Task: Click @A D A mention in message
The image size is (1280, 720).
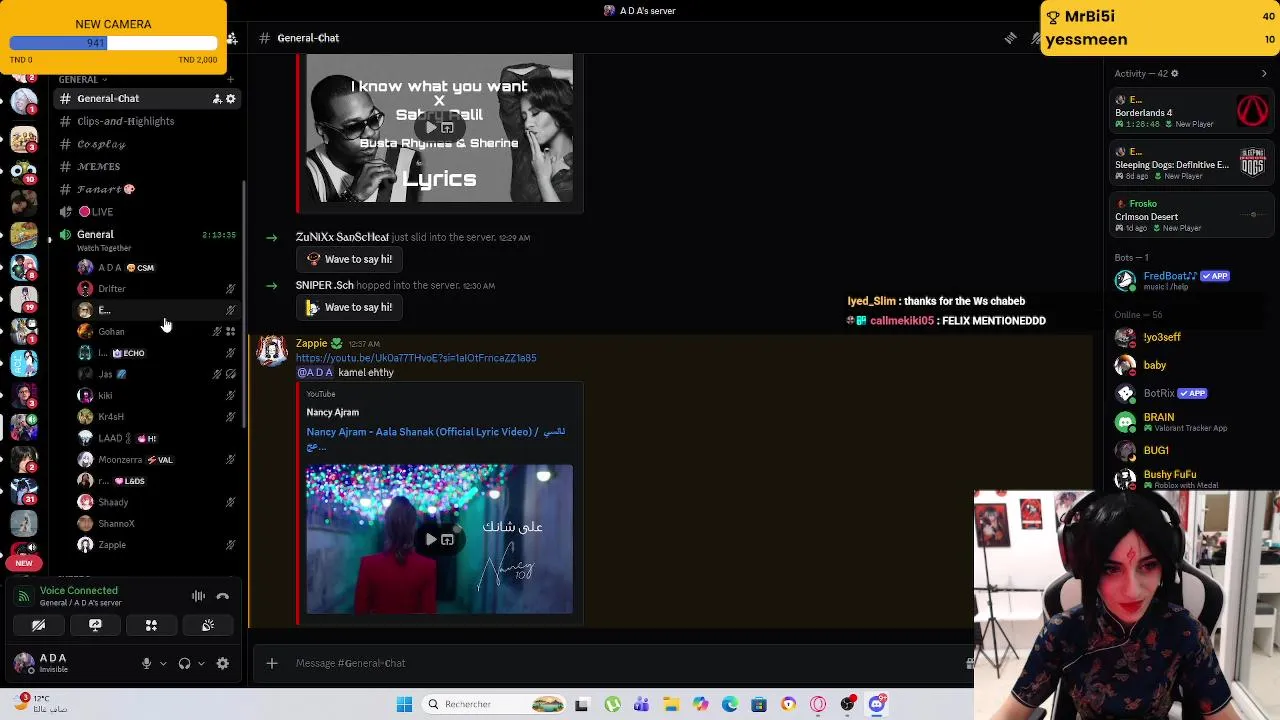Action: coord(314,372)
